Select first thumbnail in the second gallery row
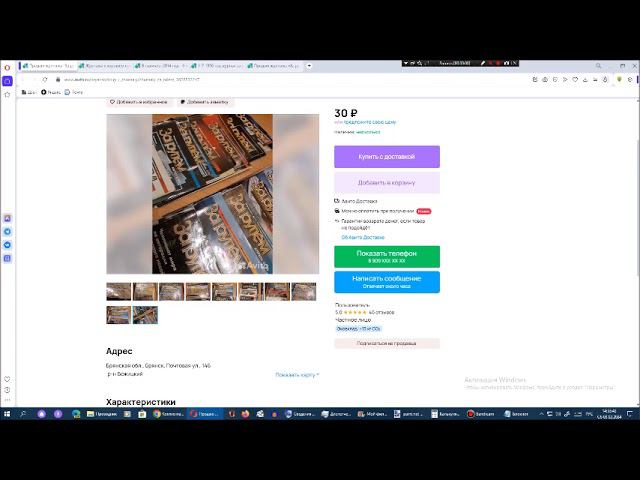Image resolution: width=640 pixels, height=480 pixels. pyautogui.click(x=119, y=315)
